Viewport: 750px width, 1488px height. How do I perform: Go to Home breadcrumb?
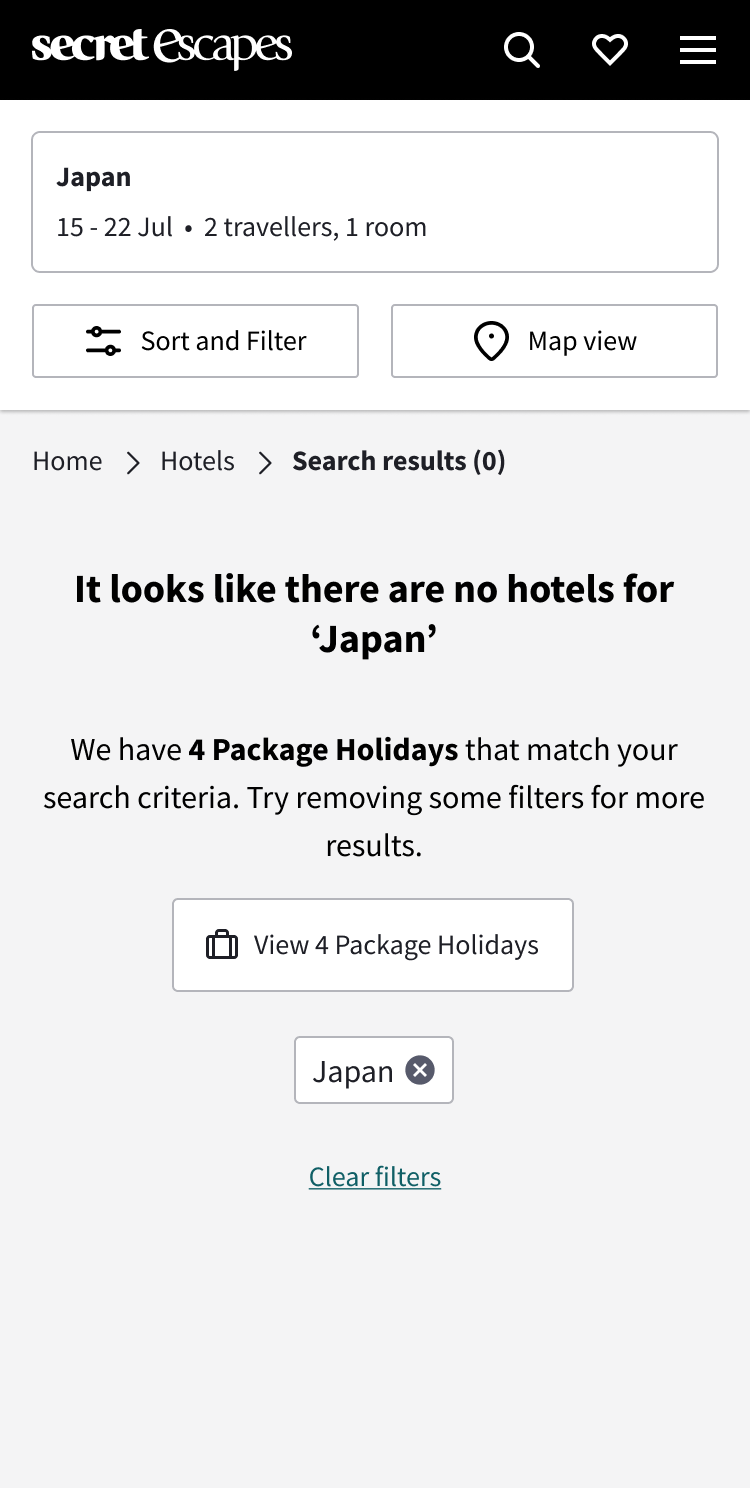click(68, 461)
